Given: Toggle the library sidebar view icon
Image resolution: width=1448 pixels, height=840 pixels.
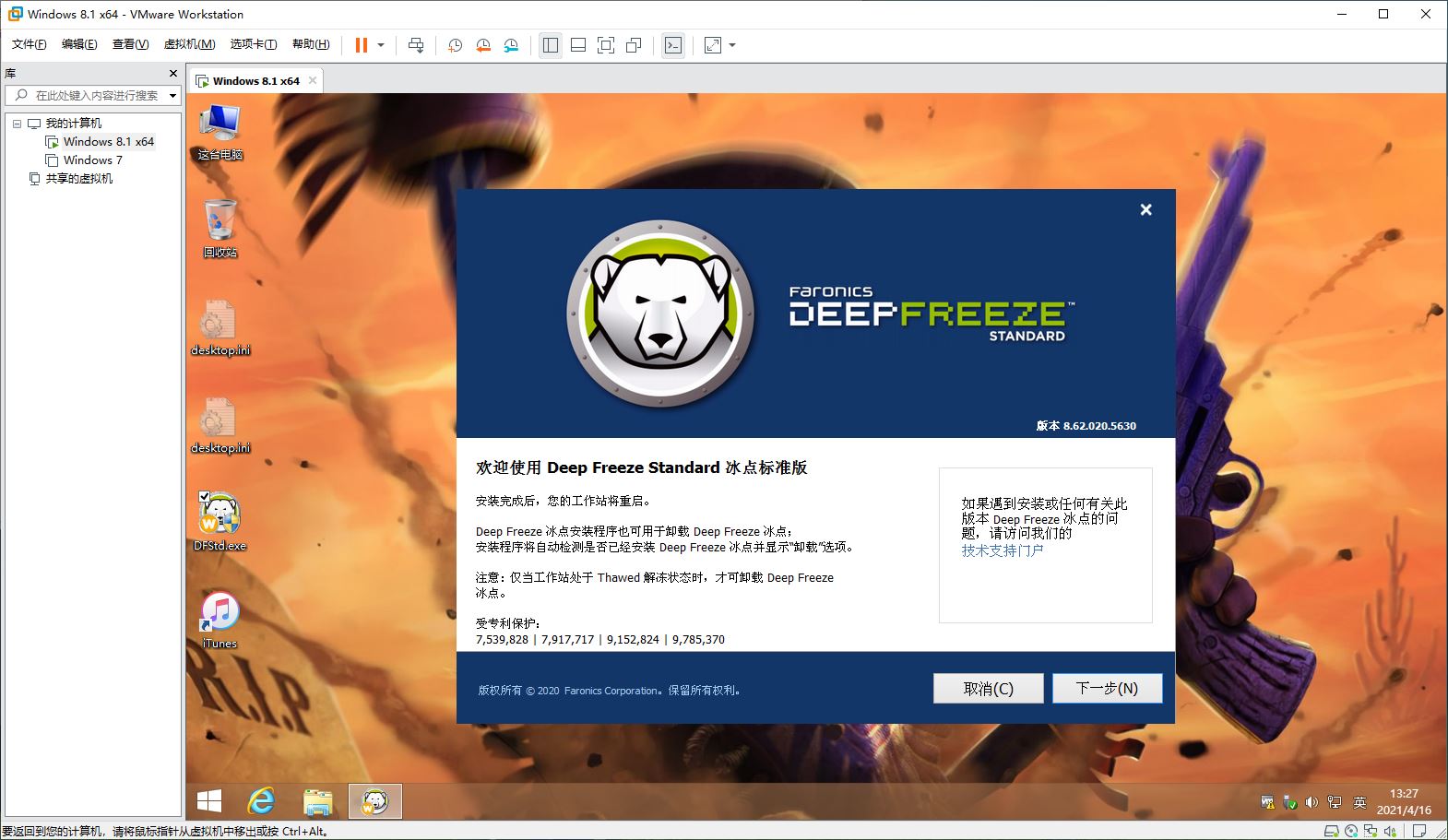Looking at the screenshot, I should (x=551, y=45).
